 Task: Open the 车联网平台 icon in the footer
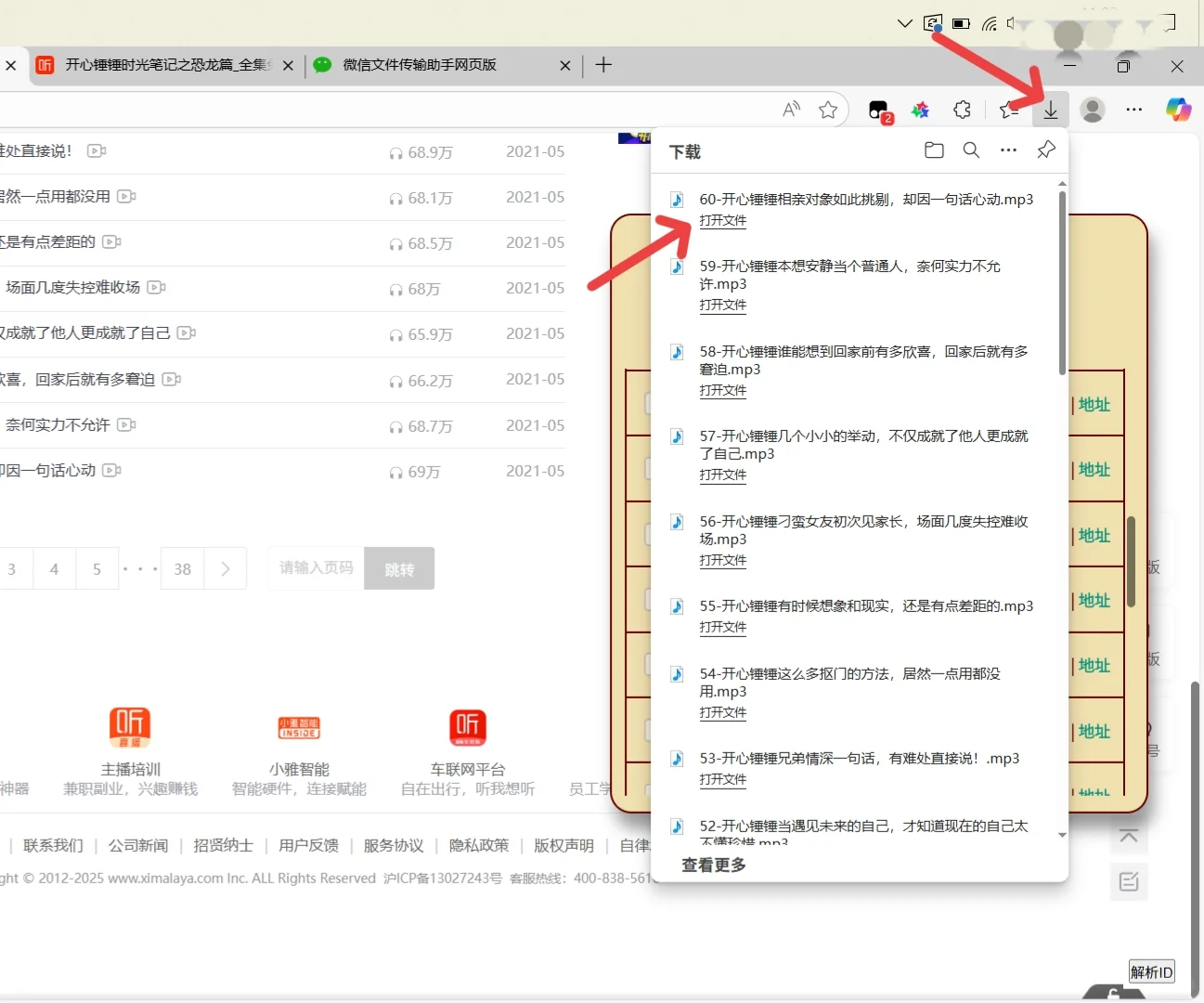tap(468, 726)
